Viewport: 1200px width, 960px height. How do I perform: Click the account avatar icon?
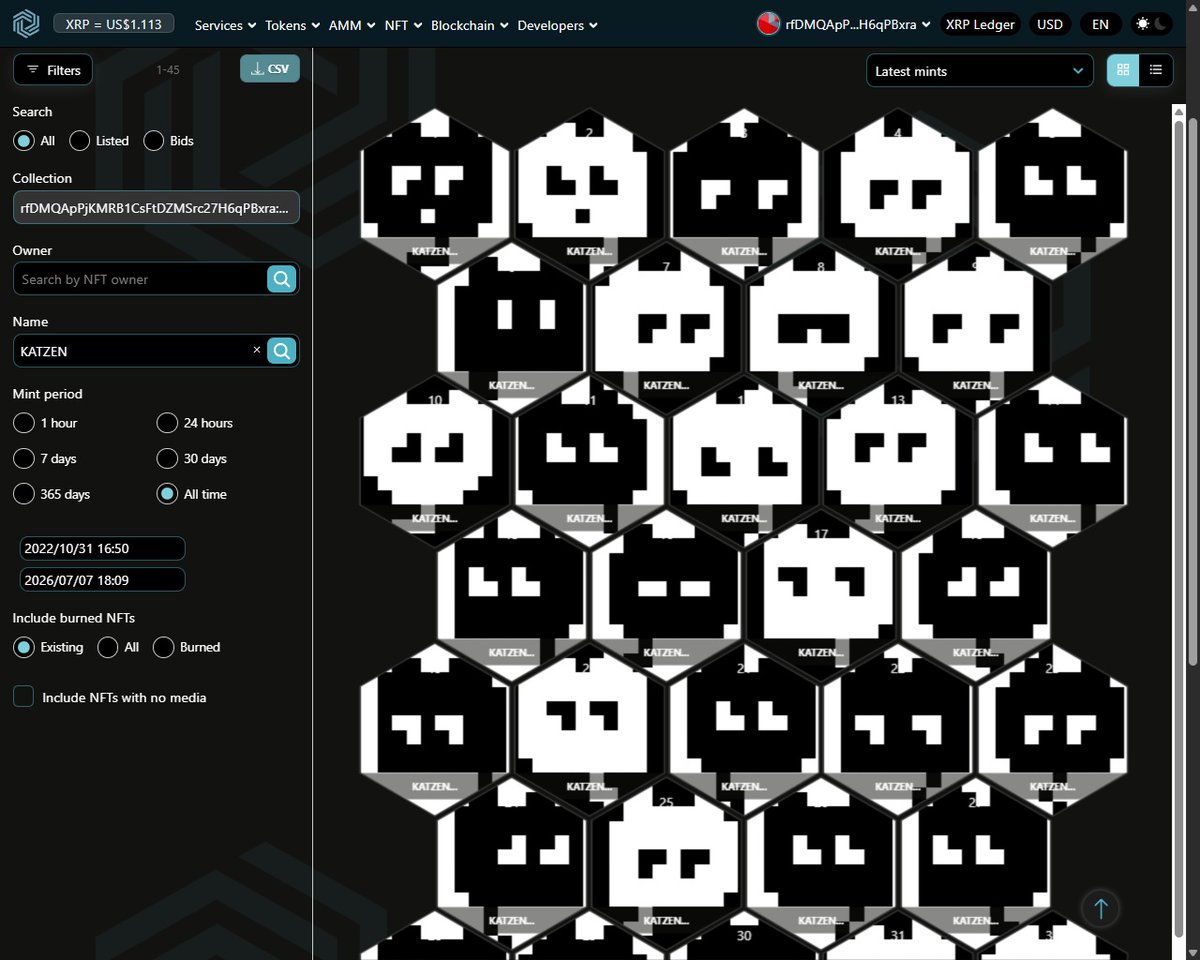click(768, 24)
